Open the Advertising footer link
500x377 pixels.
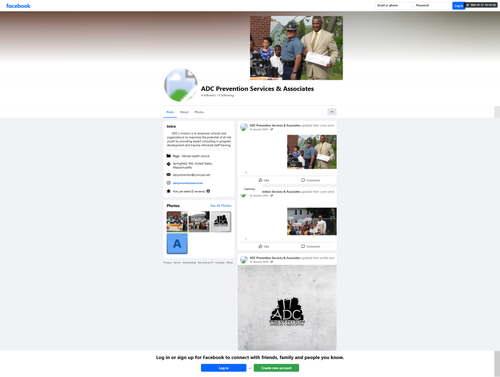pos(189,263)
